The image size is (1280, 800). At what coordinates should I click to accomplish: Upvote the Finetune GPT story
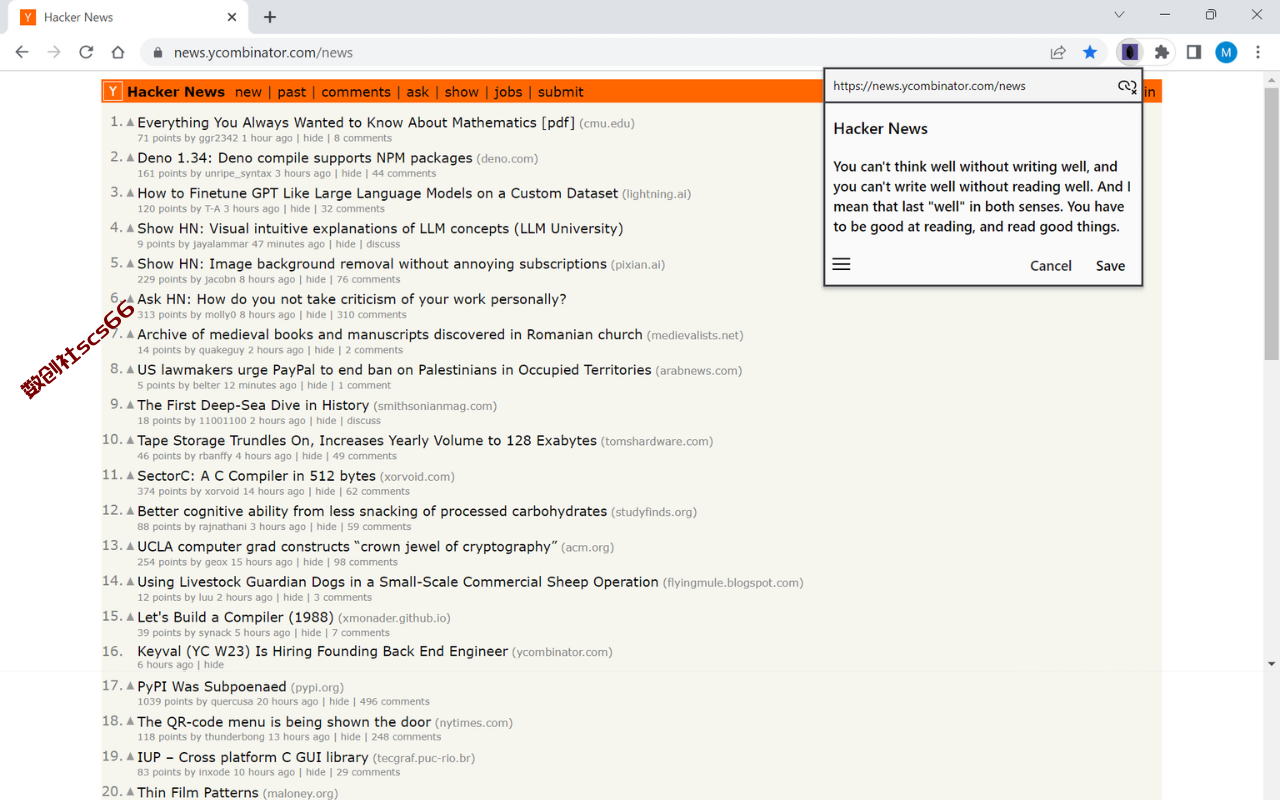tap(130, 193)
